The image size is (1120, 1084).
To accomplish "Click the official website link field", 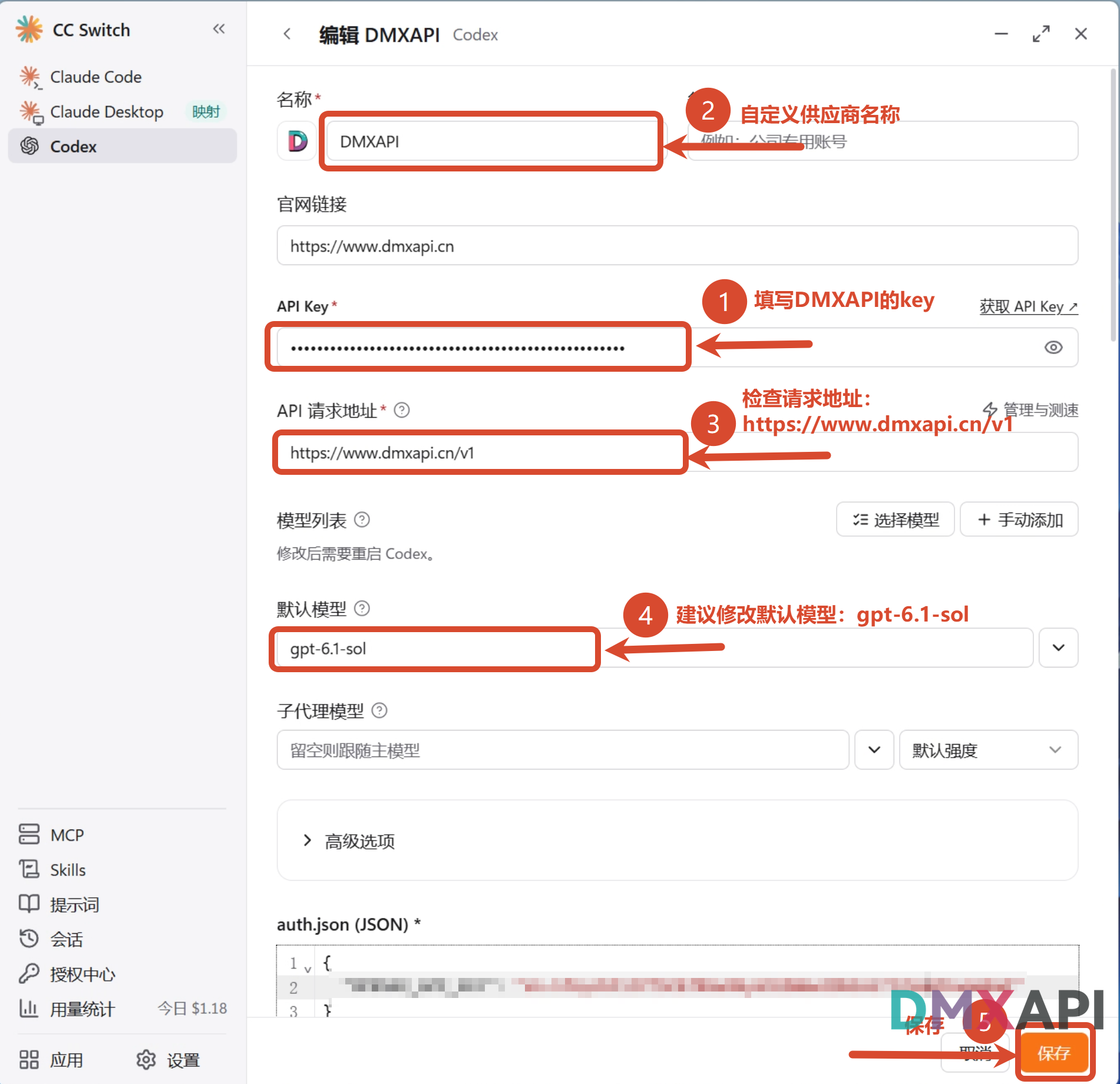I will [x=678, y=246].
